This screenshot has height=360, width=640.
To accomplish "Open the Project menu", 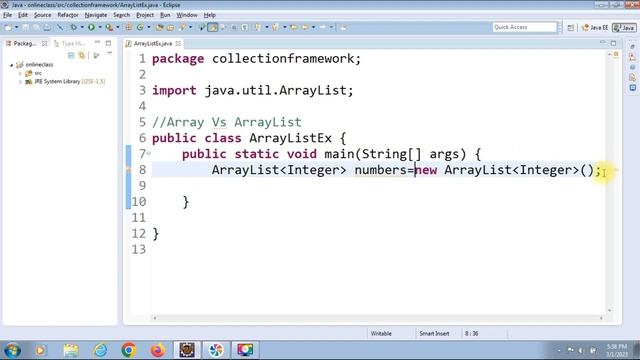I will click(145, 15).
